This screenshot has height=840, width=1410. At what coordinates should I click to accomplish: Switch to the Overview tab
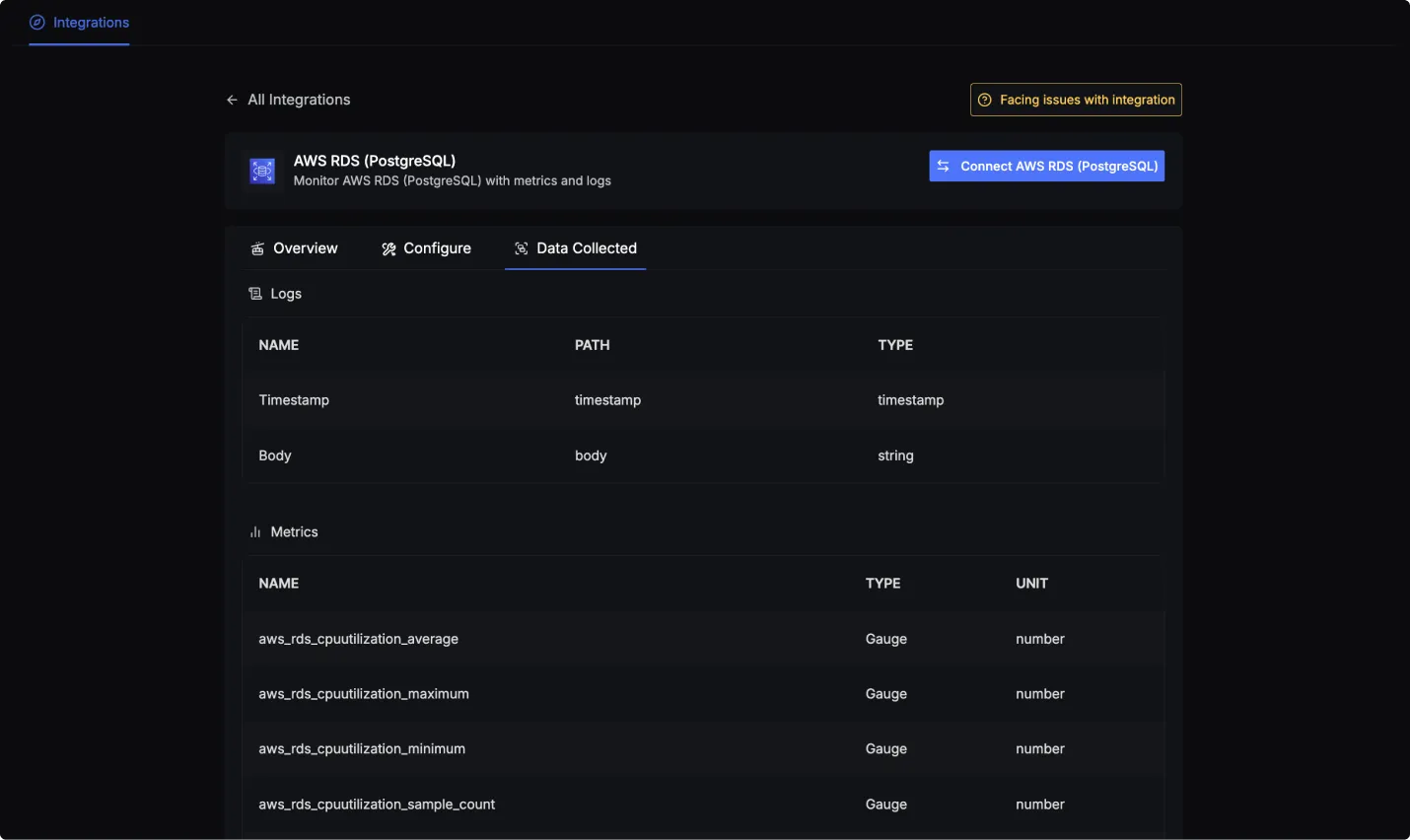coord(294,248)
